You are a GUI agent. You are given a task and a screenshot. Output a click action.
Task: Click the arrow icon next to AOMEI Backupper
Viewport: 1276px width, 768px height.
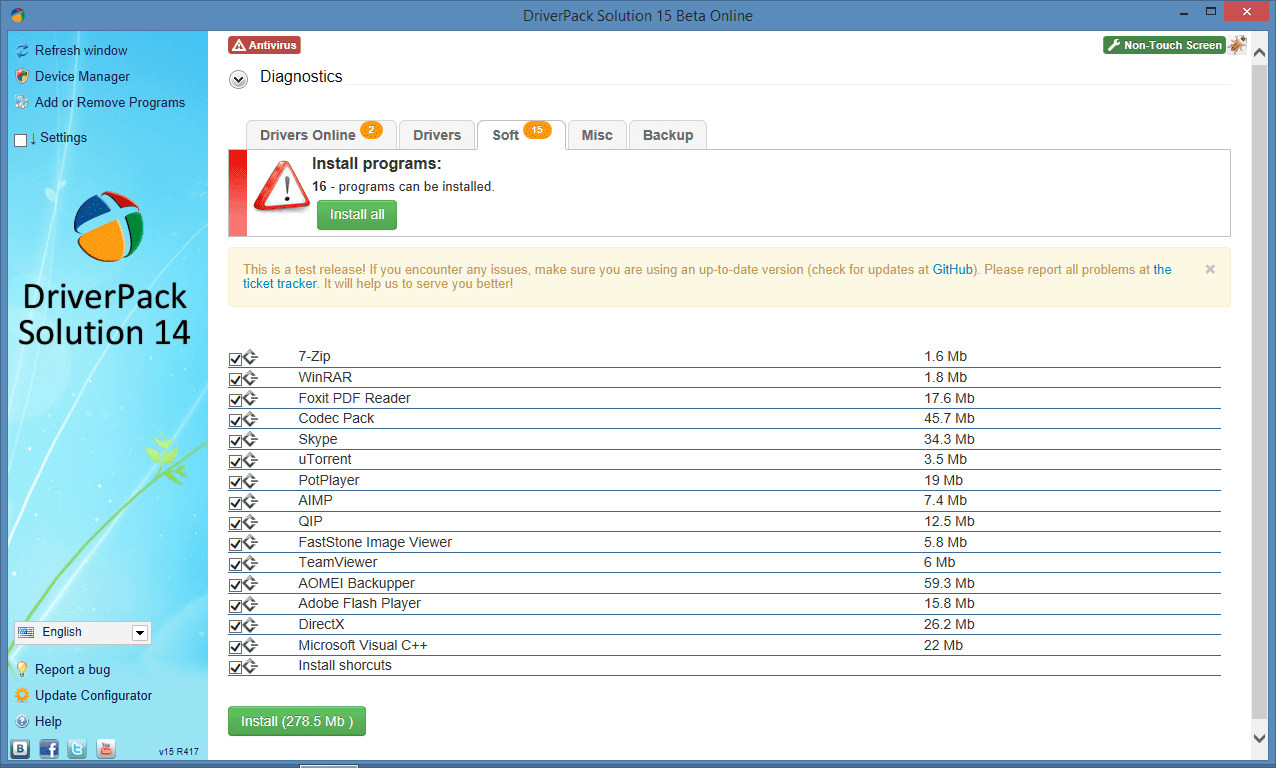pos(251,584)
